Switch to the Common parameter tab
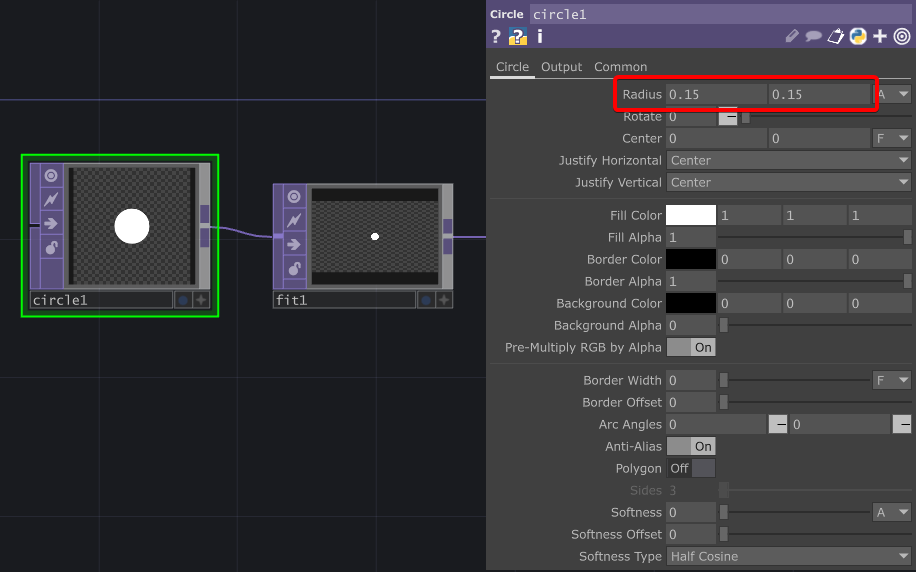This screenshot has width=916, height=572. point(620,67)
